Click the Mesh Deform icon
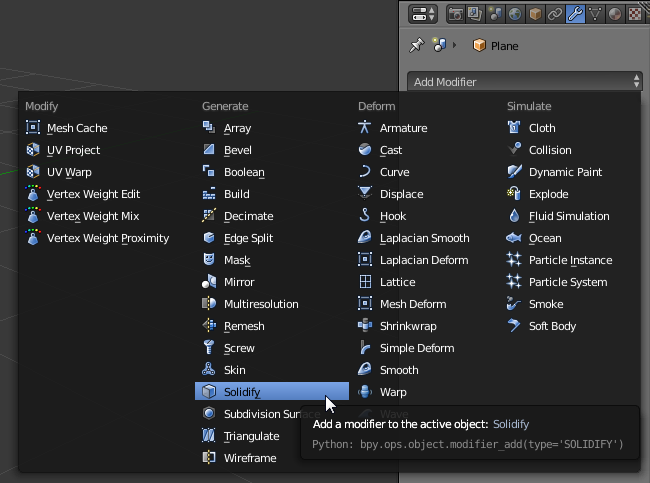The width and height of the screenshot is (650, 483). [365, 303]
